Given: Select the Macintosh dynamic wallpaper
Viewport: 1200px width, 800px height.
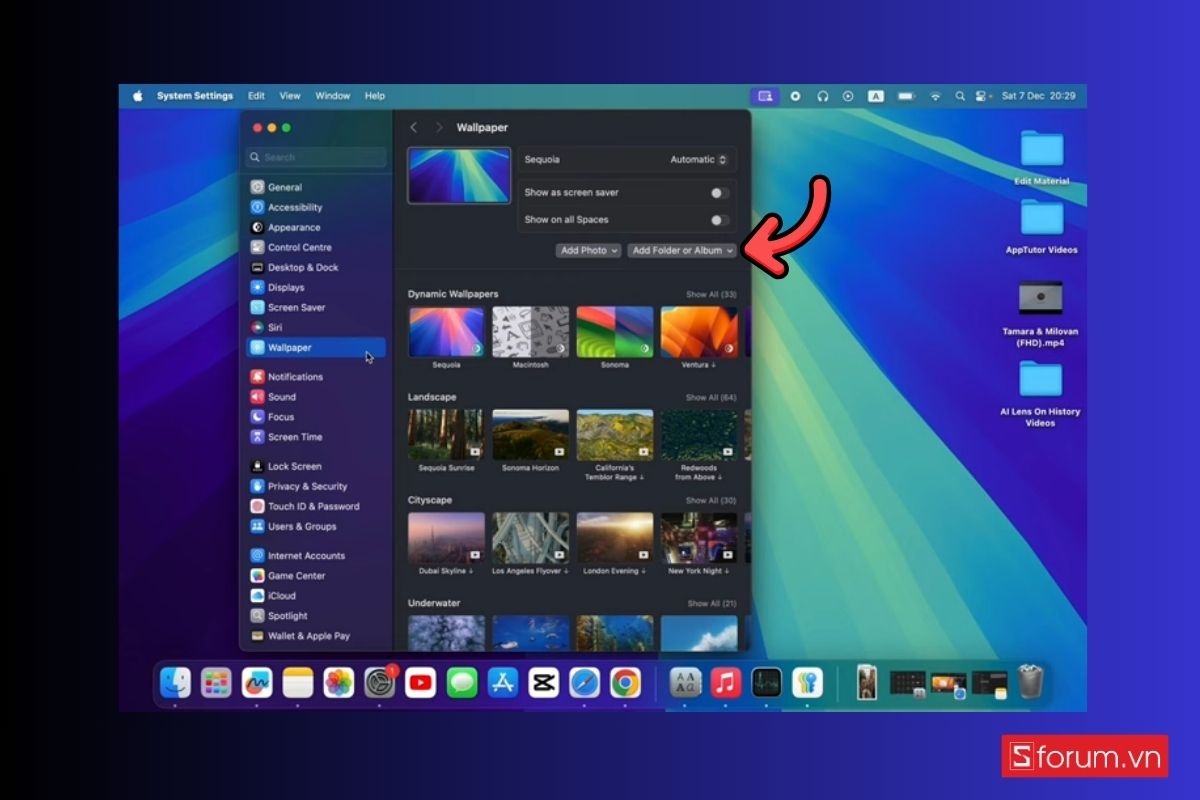Looking at the screenshot, I should pyautogui.click(x=530, y=332).
